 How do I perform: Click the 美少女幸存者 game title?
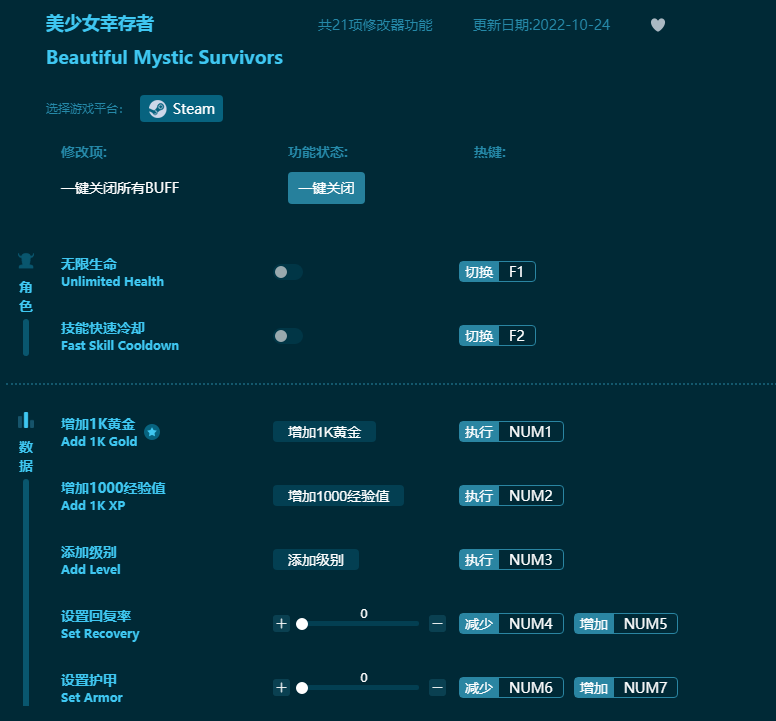100,23
